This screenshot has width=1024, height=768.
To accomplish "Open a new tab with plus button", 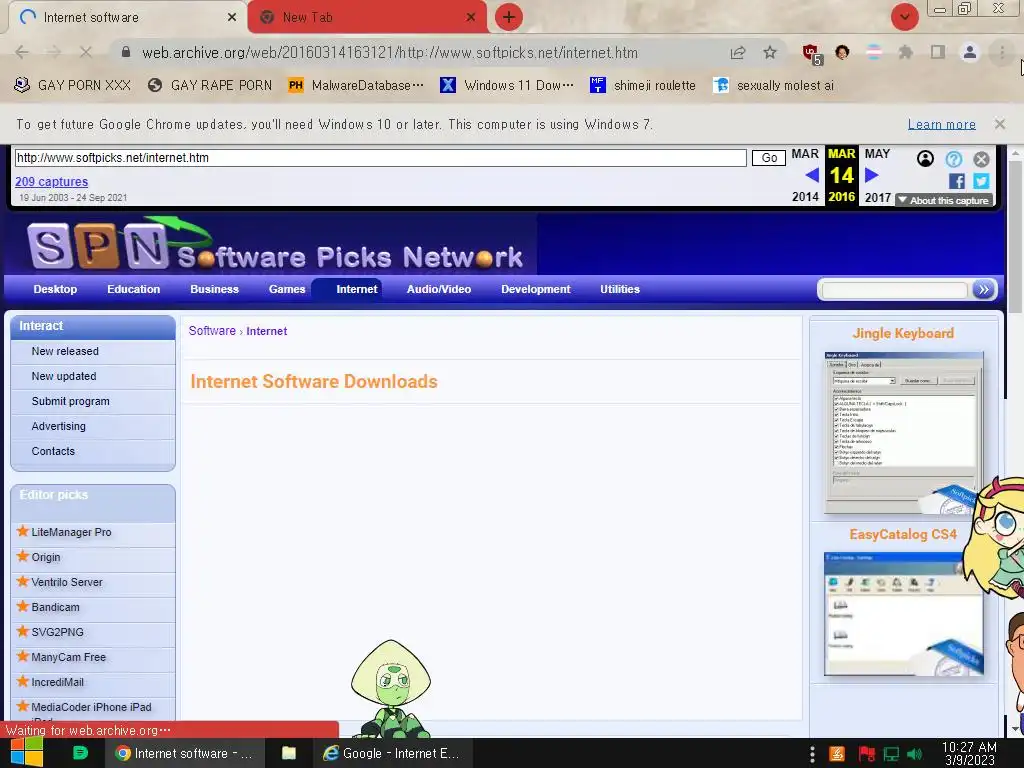I will 509,17.
